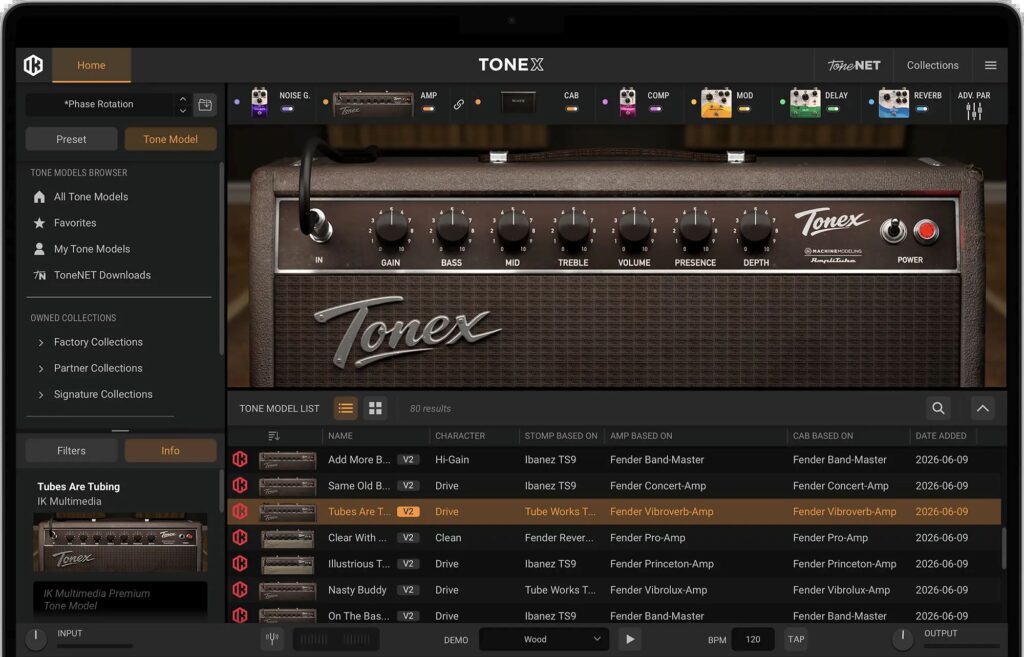Switch to grid view of tone models
The height and width of the screenshot is (657, 1024).
[x=375, y=408]
